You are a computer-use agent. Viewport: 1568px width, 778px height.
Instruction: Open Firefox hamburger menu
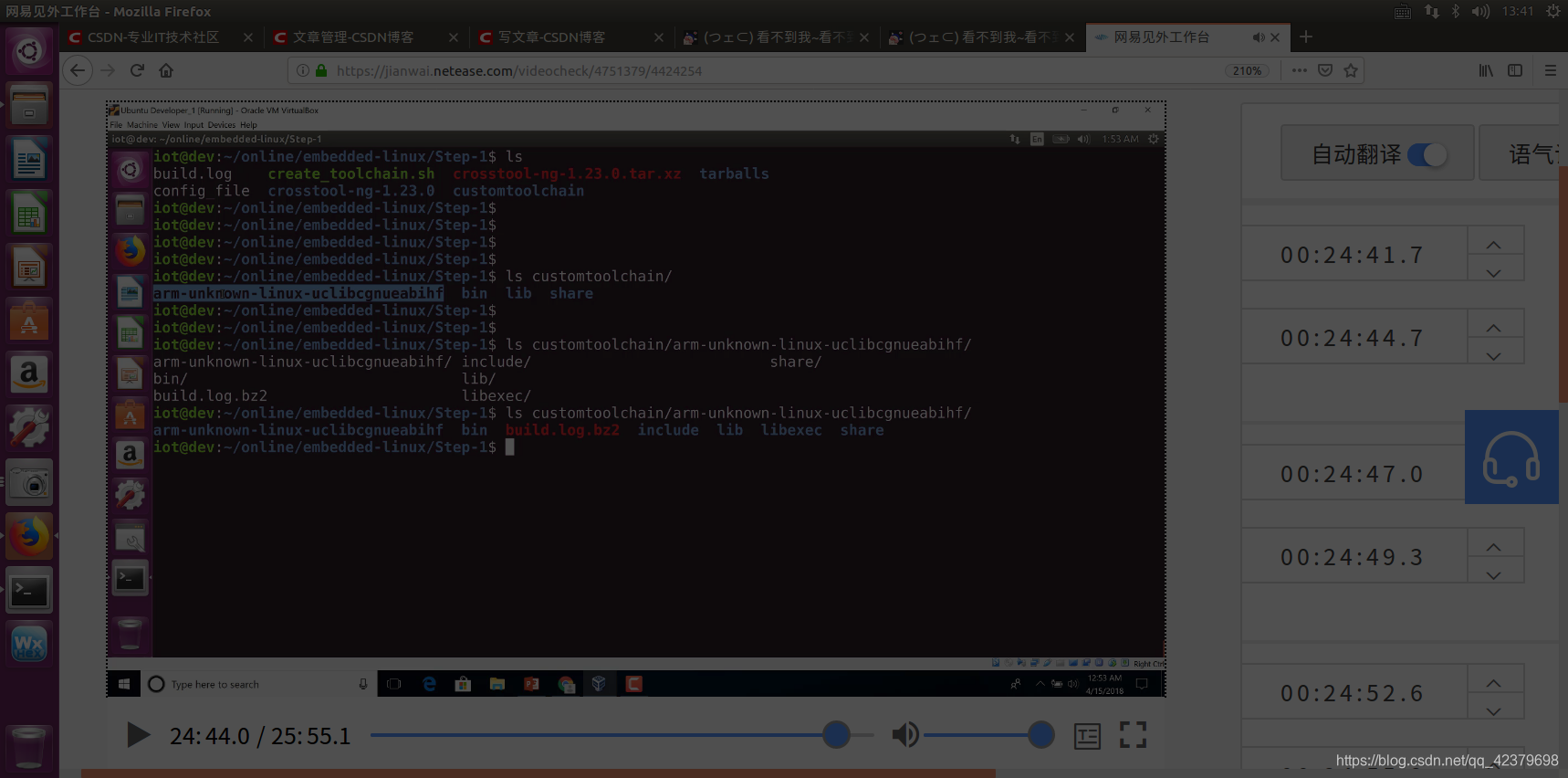1551,70
